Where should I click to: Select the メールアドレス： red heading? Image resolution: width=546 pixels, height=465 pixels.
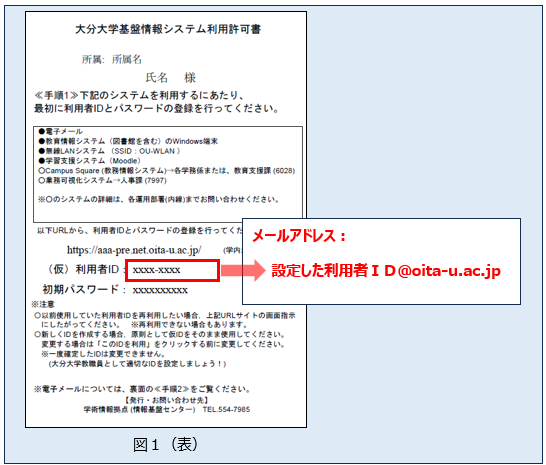point(299,236)
